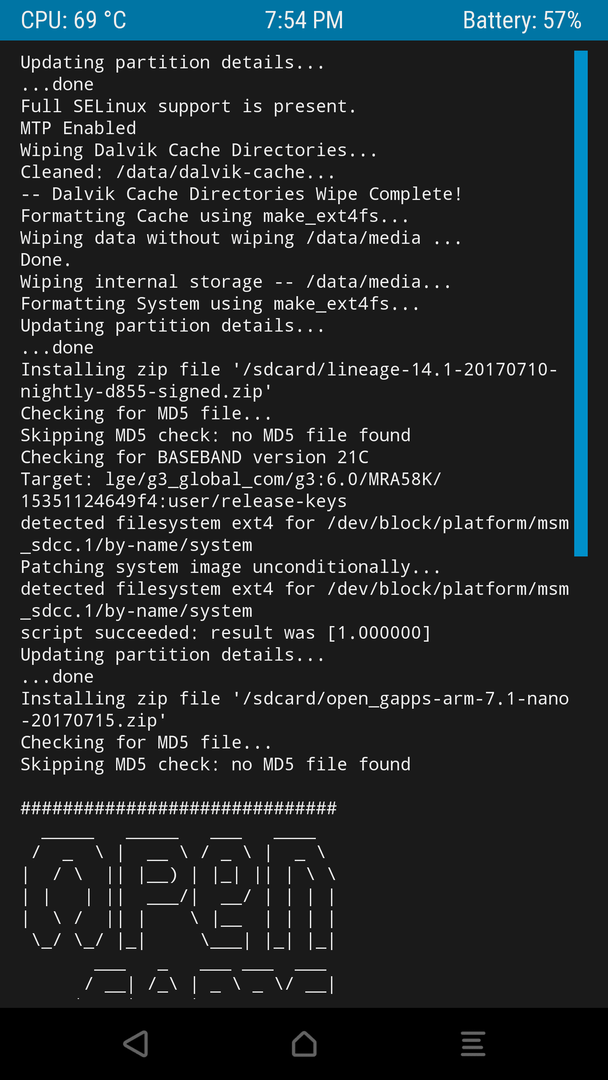The width and height of the screenshot is (608, 1080).
Task: Select 'Target: lge/g3_global_com' log line
Action: (231, 490)
